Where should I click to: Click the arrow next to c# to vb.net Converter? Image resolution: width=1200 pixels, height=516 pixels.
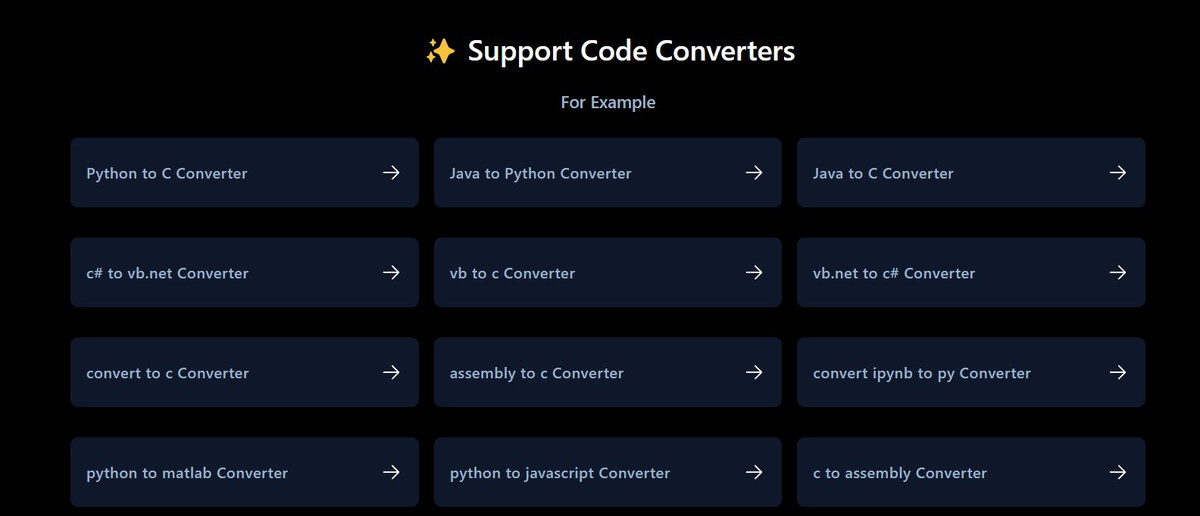pos(391,273)
